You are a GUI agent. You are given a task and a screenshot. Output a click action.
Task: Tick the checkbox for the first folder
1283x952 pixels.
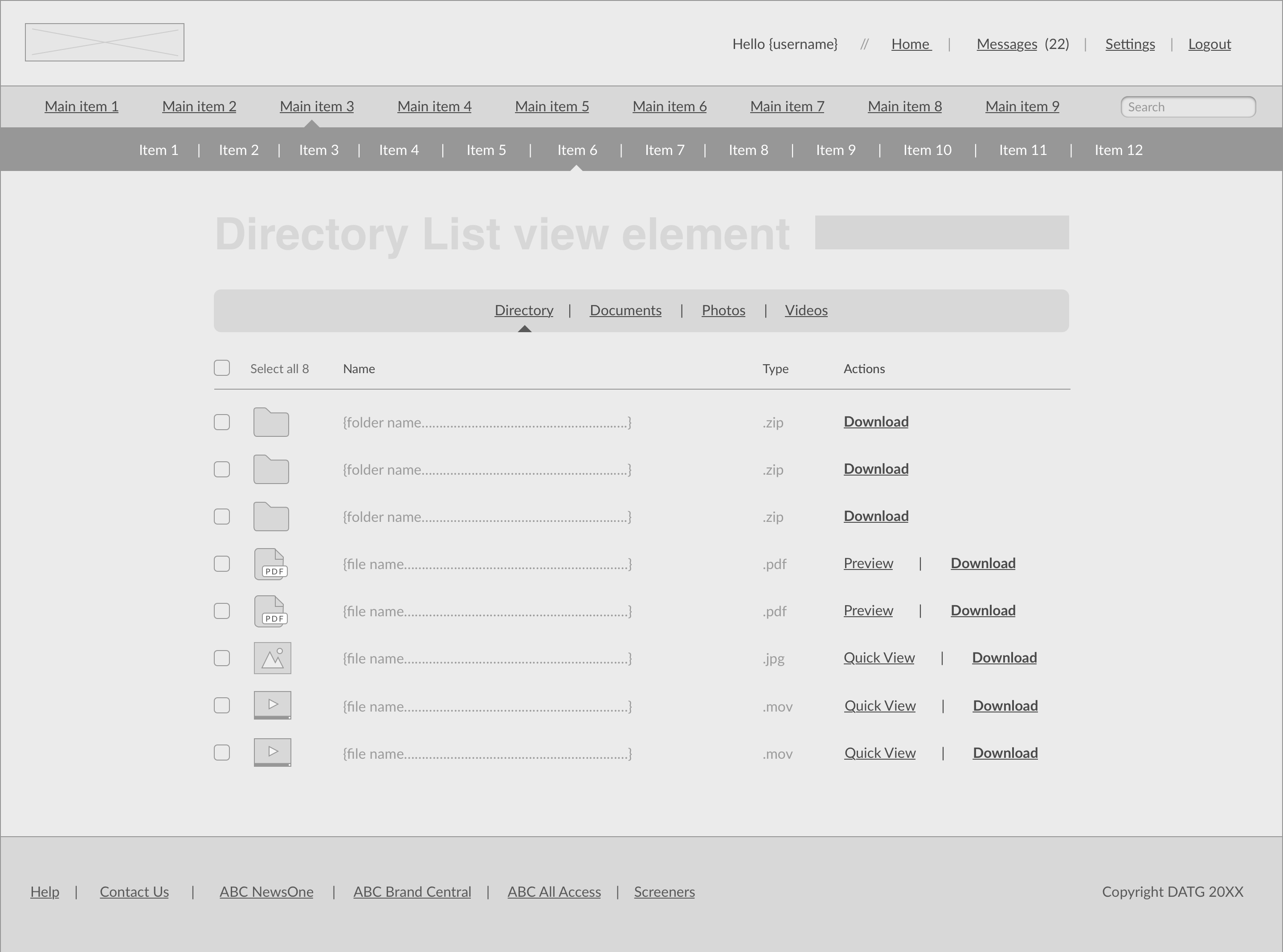pyautogui.click(x=222, y=423)
